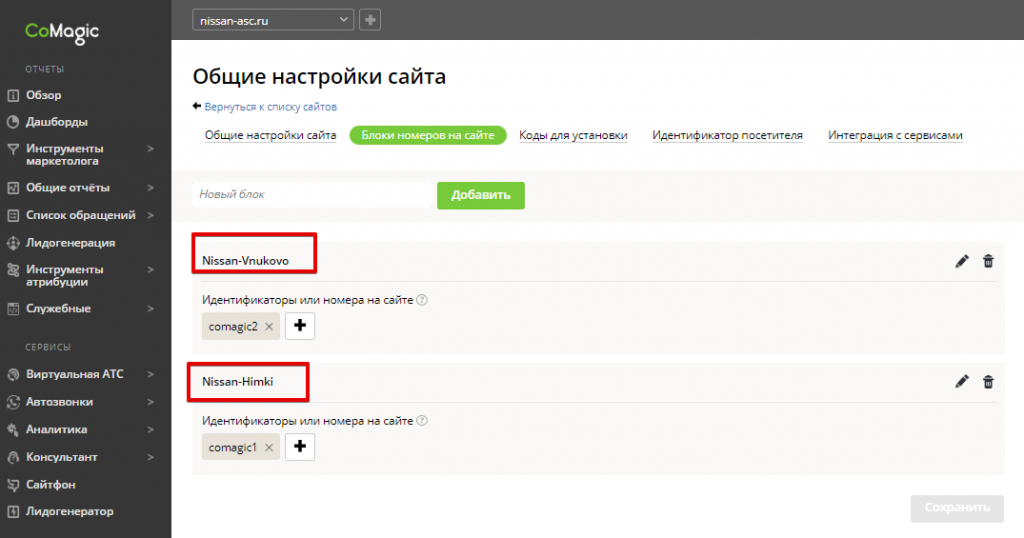This screenshot has width=1024, height=538.
Task: Switch to Коды для установки tab
Action: coord(573,135)
